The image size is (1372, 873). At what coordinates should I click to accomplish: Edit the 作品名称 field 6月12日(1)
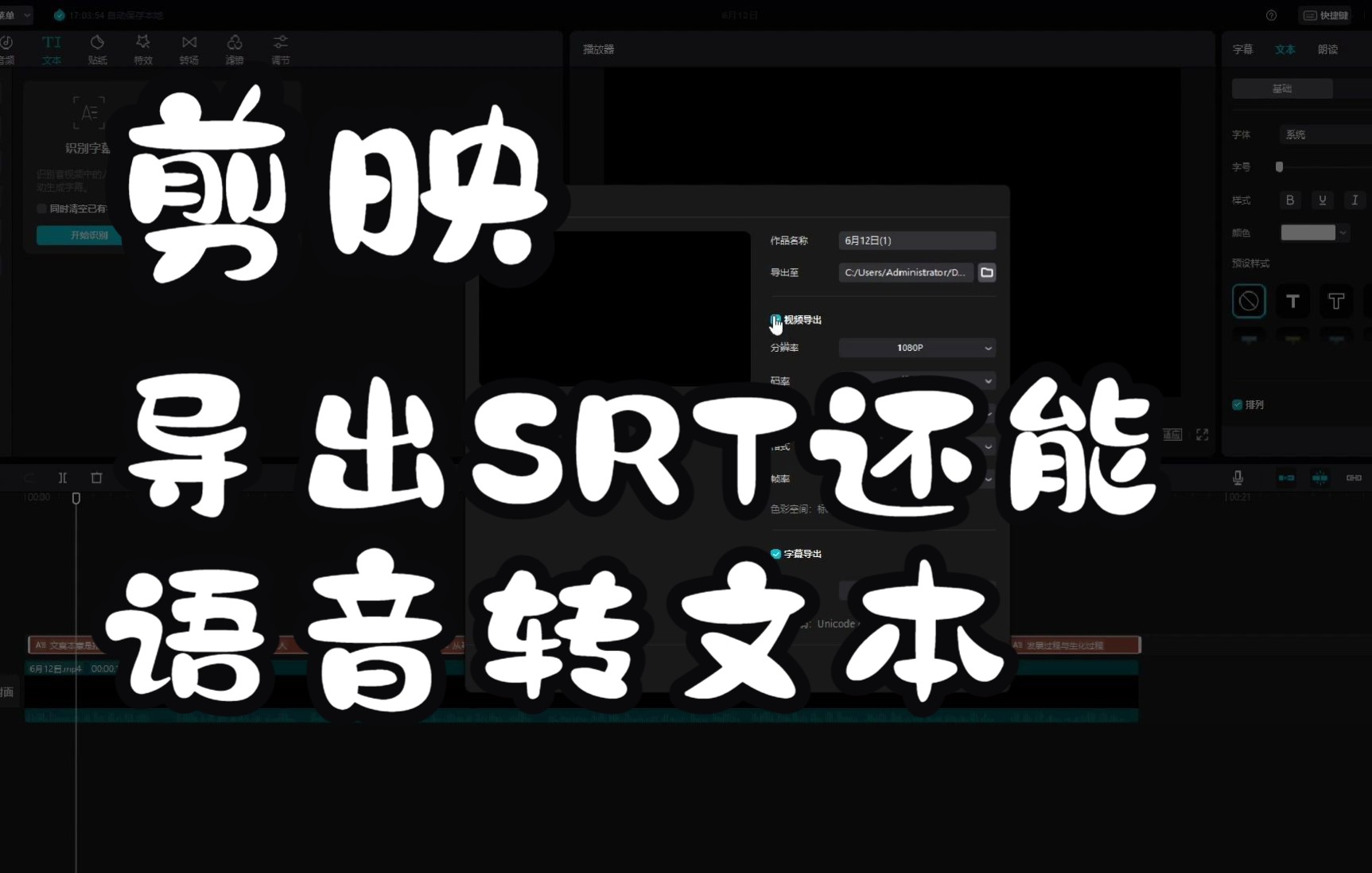pyautogui.click(x=917, y=240)
